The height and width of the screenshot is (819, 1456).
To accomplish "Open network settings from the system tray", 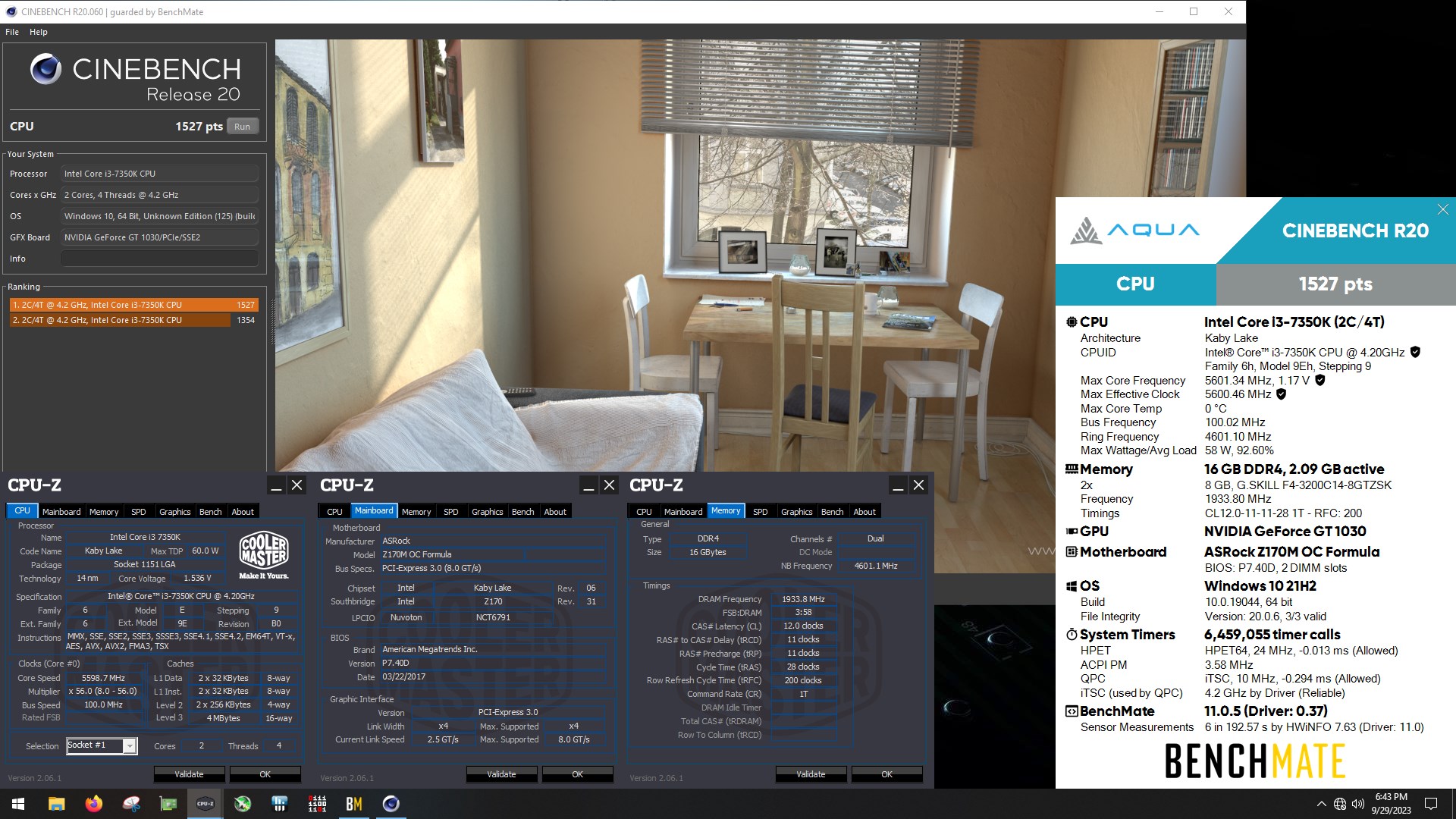I will coord(1340,804).
